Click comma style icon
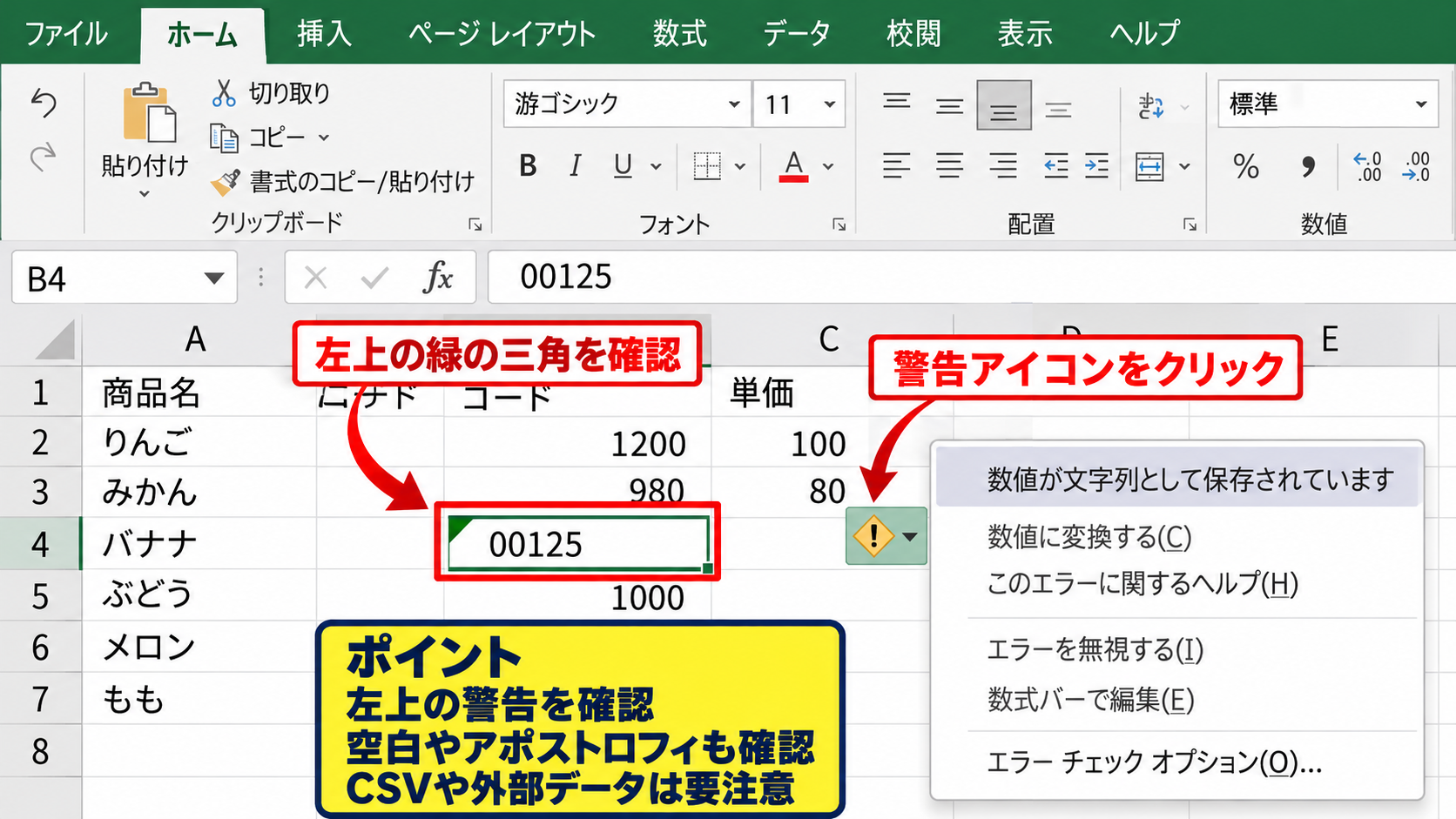1456x819 pixels. click(1307, 165)
